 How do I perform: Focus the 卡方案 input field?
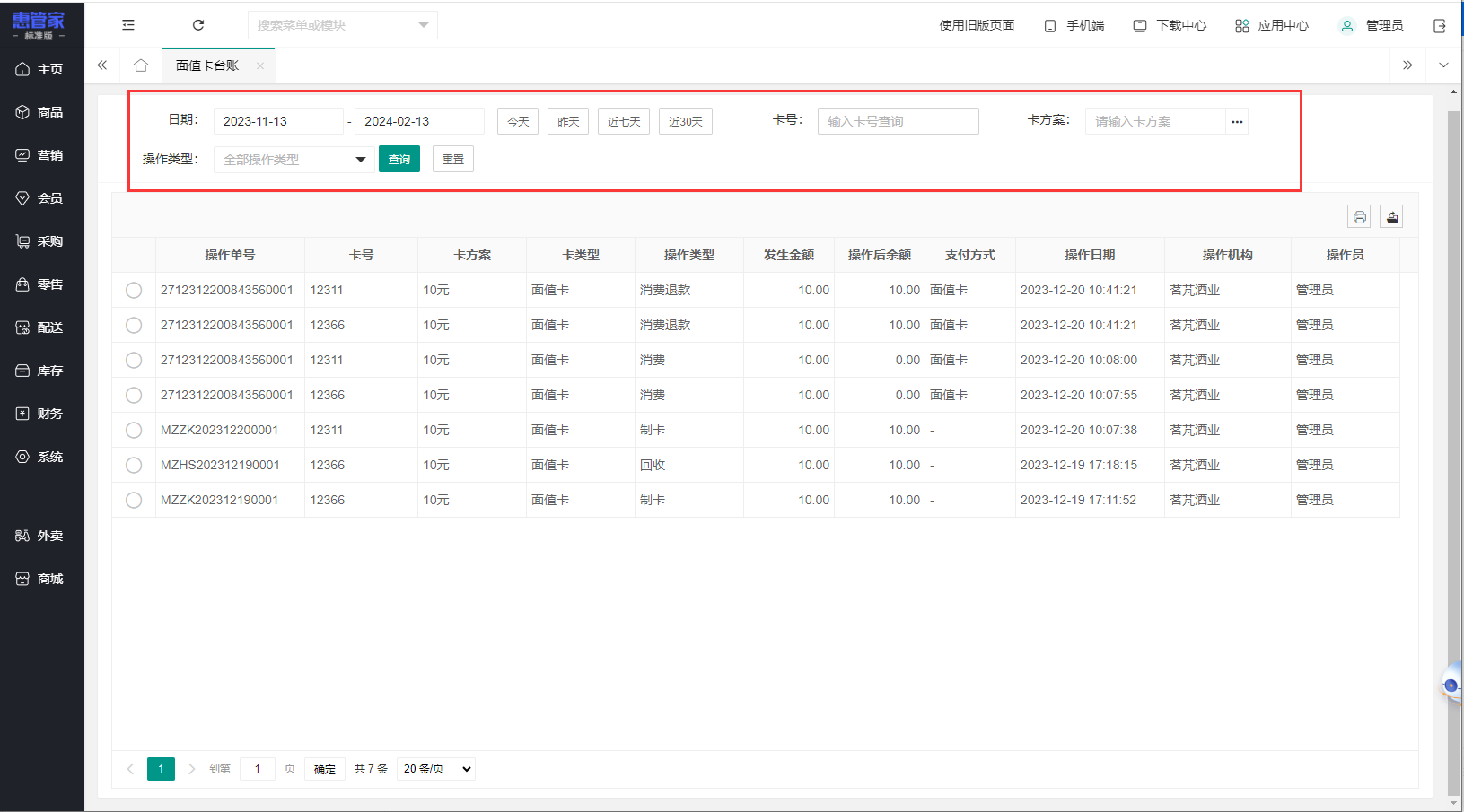[1155, 121]
